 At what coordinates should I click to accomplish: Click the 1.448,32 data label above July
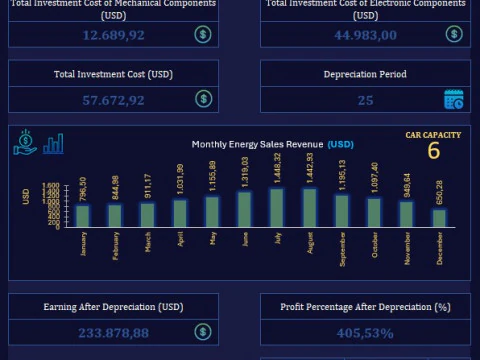(277, 168)
